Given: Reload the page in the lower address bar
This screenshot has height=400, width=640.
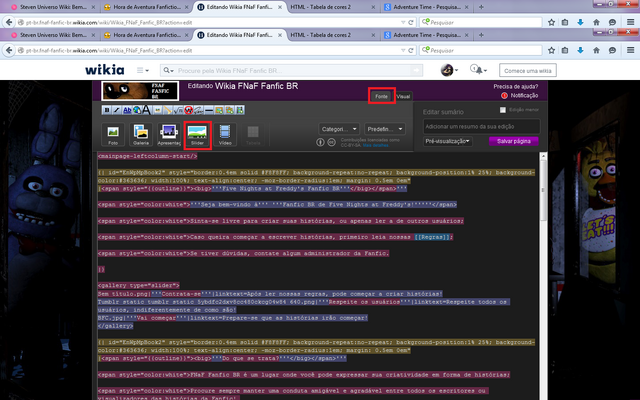Looking at the screenshot, I should pos(411,51).
